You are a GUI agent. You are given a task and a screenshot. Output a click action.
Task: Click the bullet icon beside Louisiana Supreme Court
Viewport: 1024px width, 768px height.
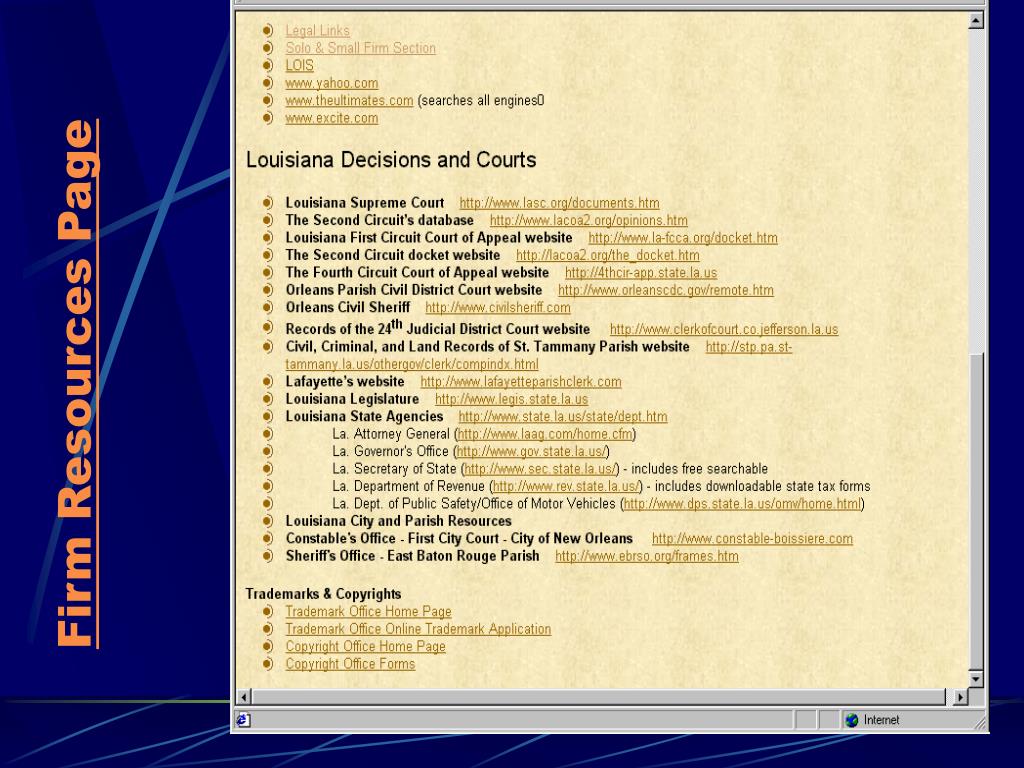(x=267, y=203)
